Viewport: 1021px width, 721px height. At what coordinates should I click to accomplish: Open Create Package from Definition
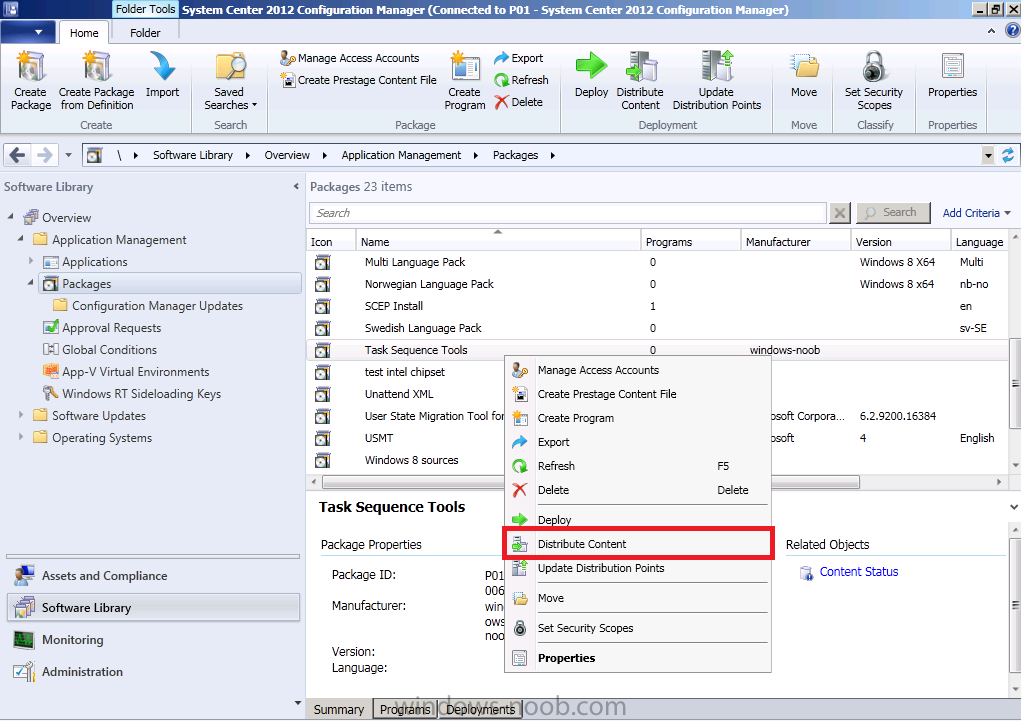(x=96, y=81)
